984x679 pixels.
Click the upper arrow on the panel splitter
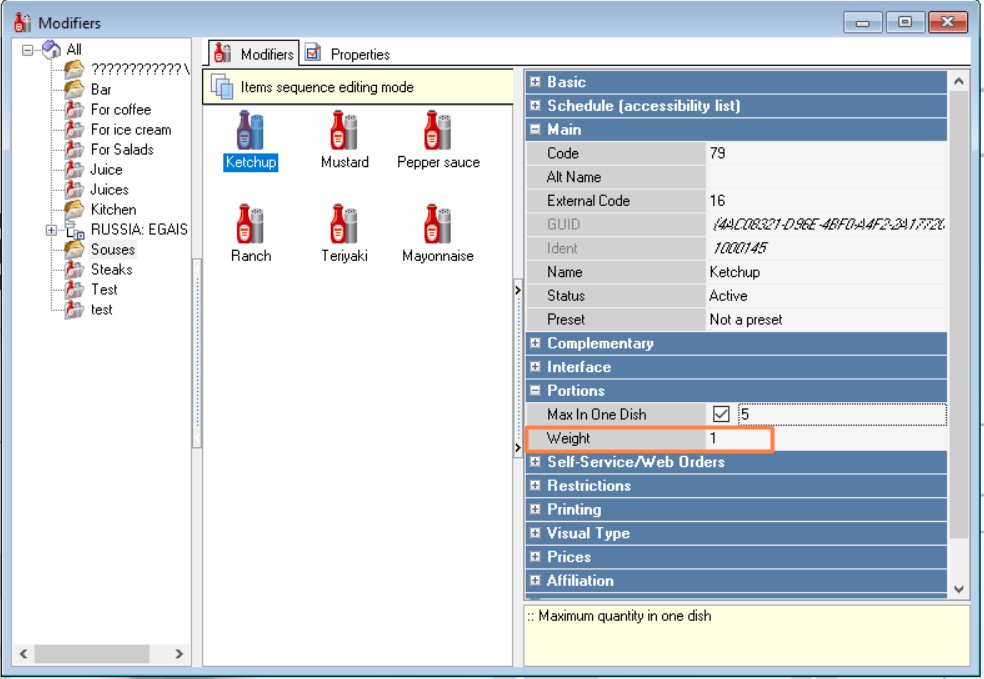pyautogui.click(x=518, y=290)
